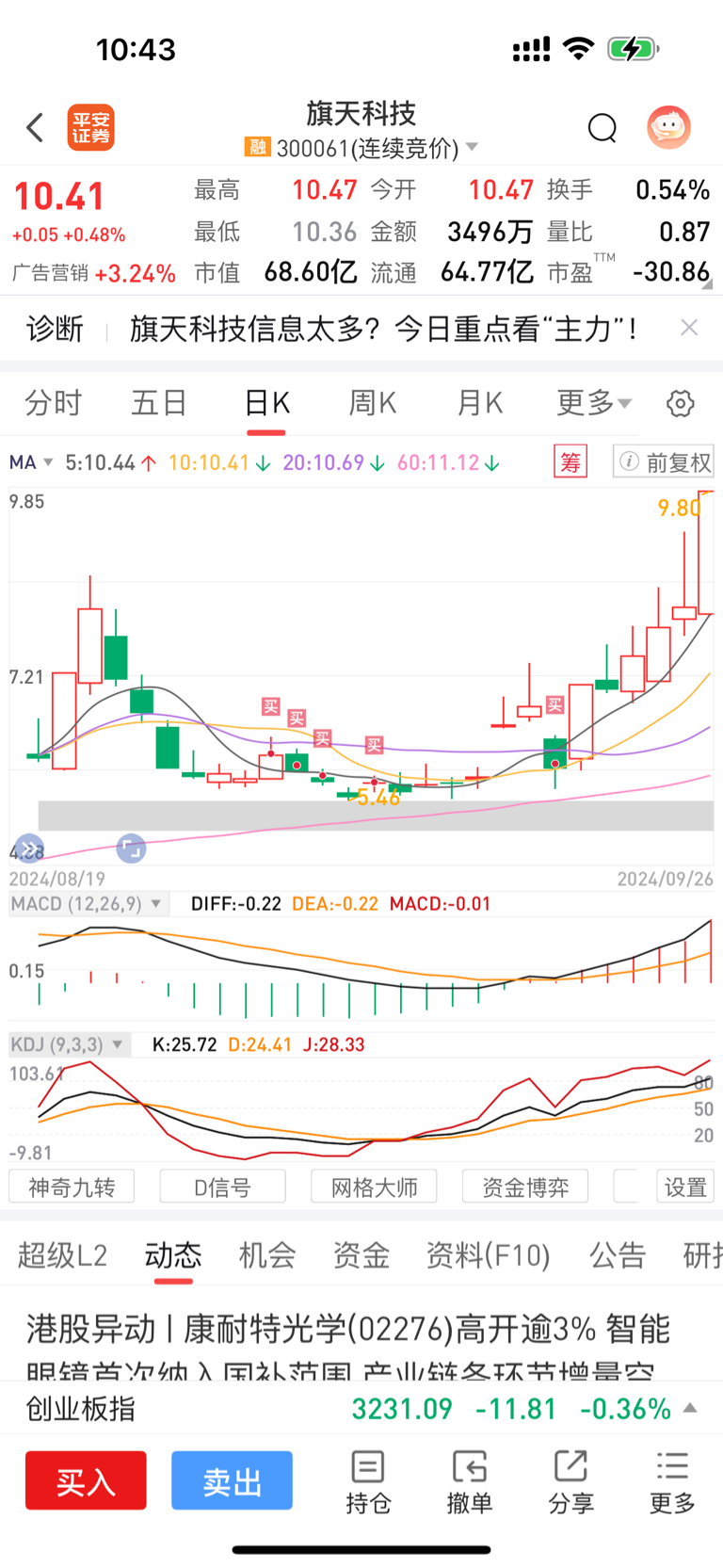Open the 诊断 banner message

click(383, 328)
